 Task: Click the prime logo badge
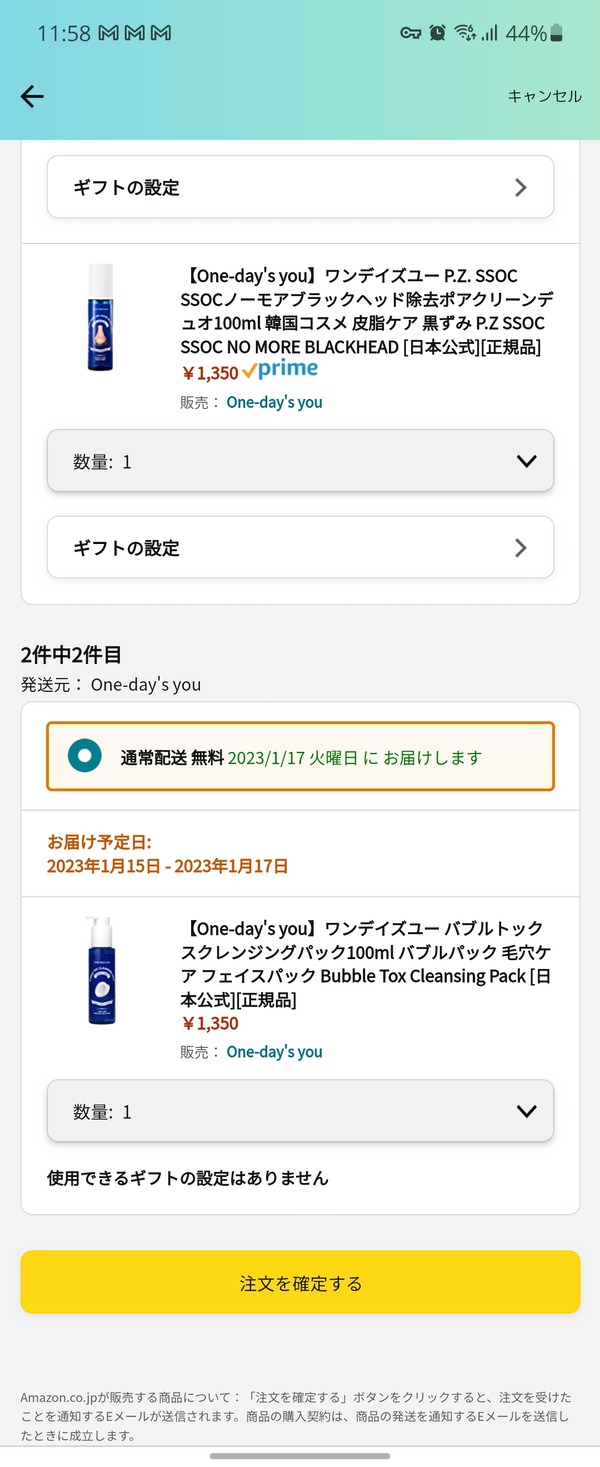click(281, 370)
